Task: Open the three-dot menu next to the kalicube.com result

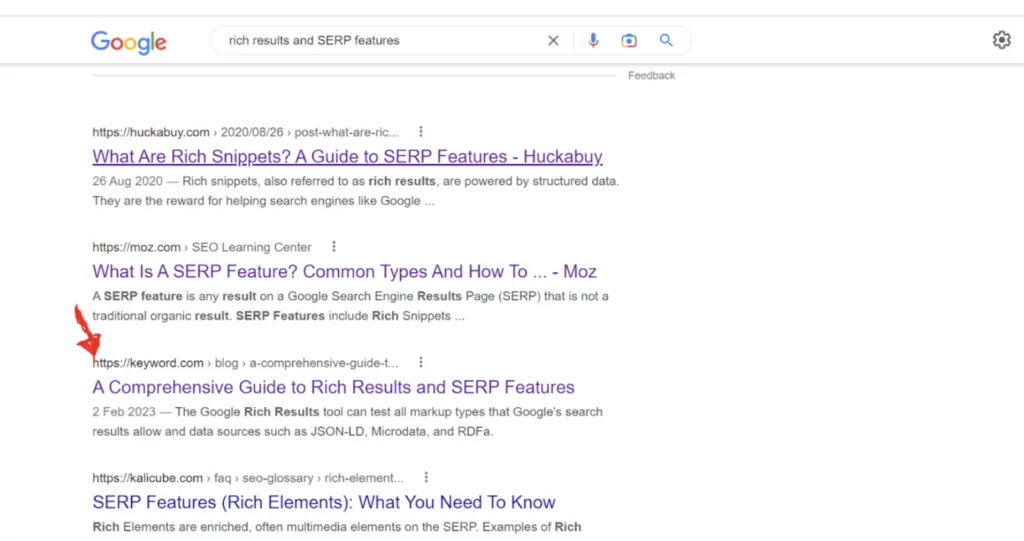Action: [x=426, y=478]
